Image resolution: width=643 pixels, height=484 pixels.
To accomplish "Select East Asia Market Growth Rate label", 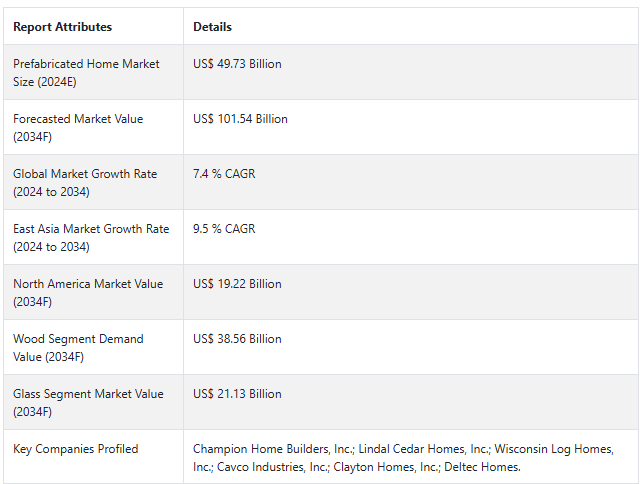I will coord(91,237).
